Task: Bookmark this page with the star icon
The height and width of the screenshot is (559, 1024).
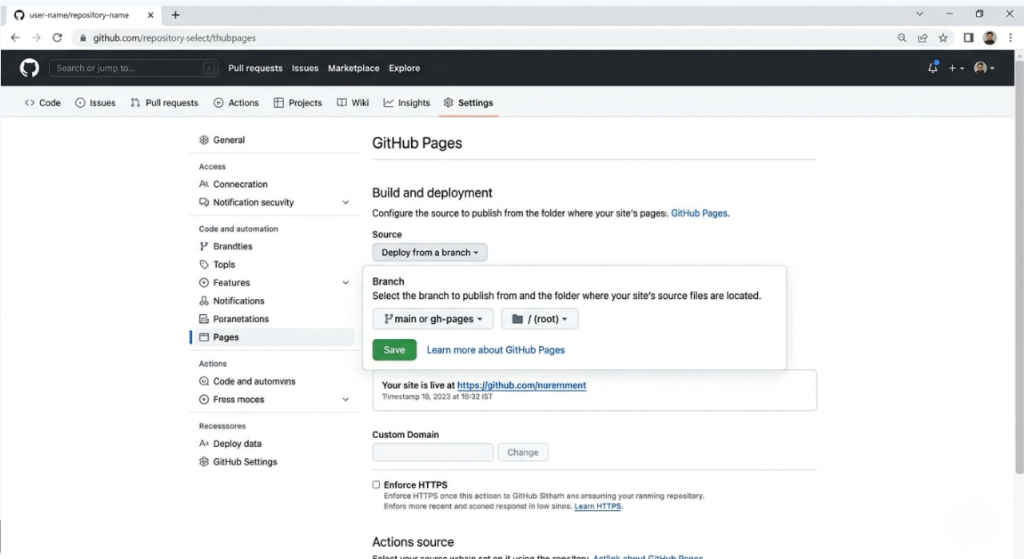Action: pos(943,38)
